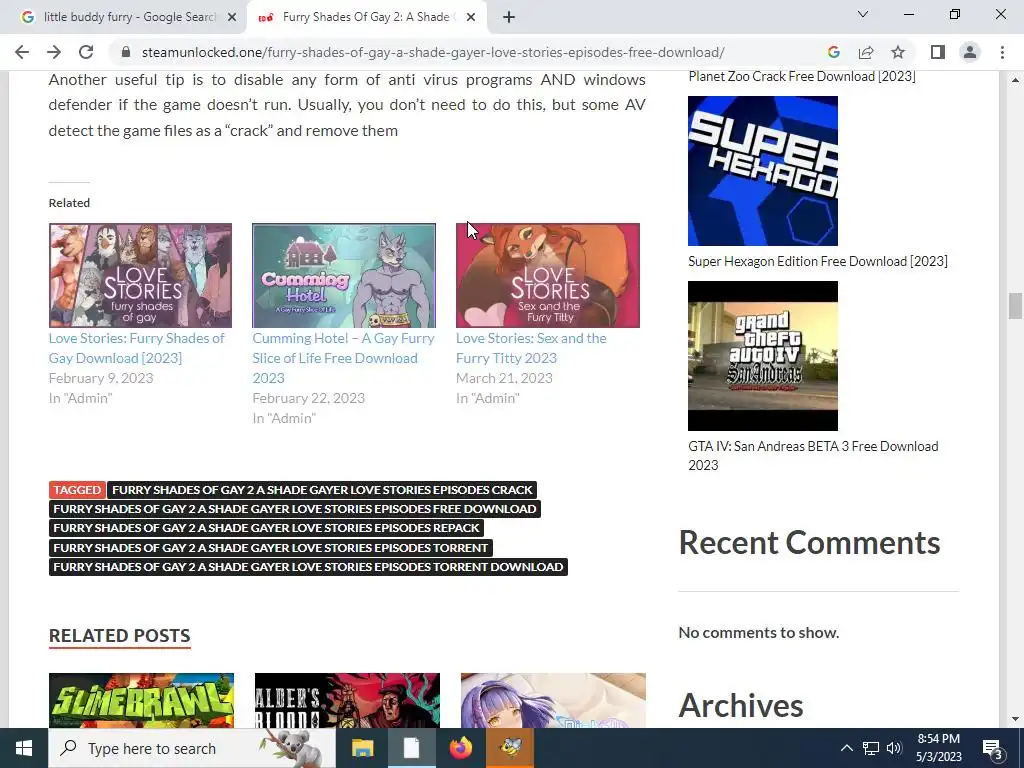The width and height of the screenshot is (1024, 768).
Task: Select the 'Furry Shades Of Gay 2' tab
Action: [366, 17]
